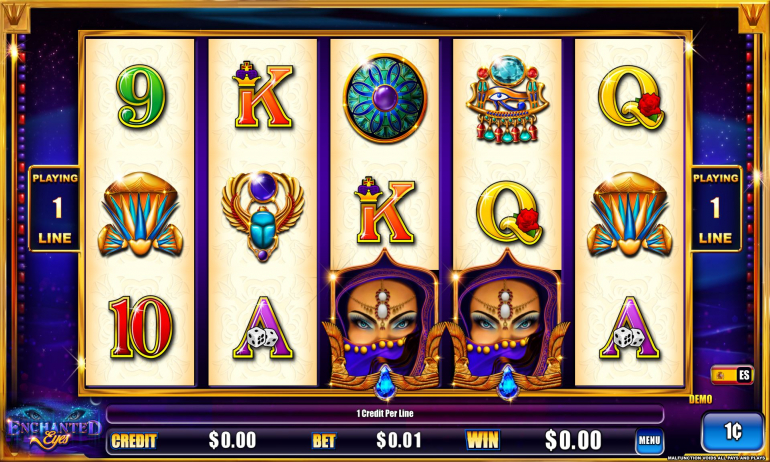Screen dimensions: 770x462
Task: Click the 1 Credit Per Line message bar
Action: 385,414
